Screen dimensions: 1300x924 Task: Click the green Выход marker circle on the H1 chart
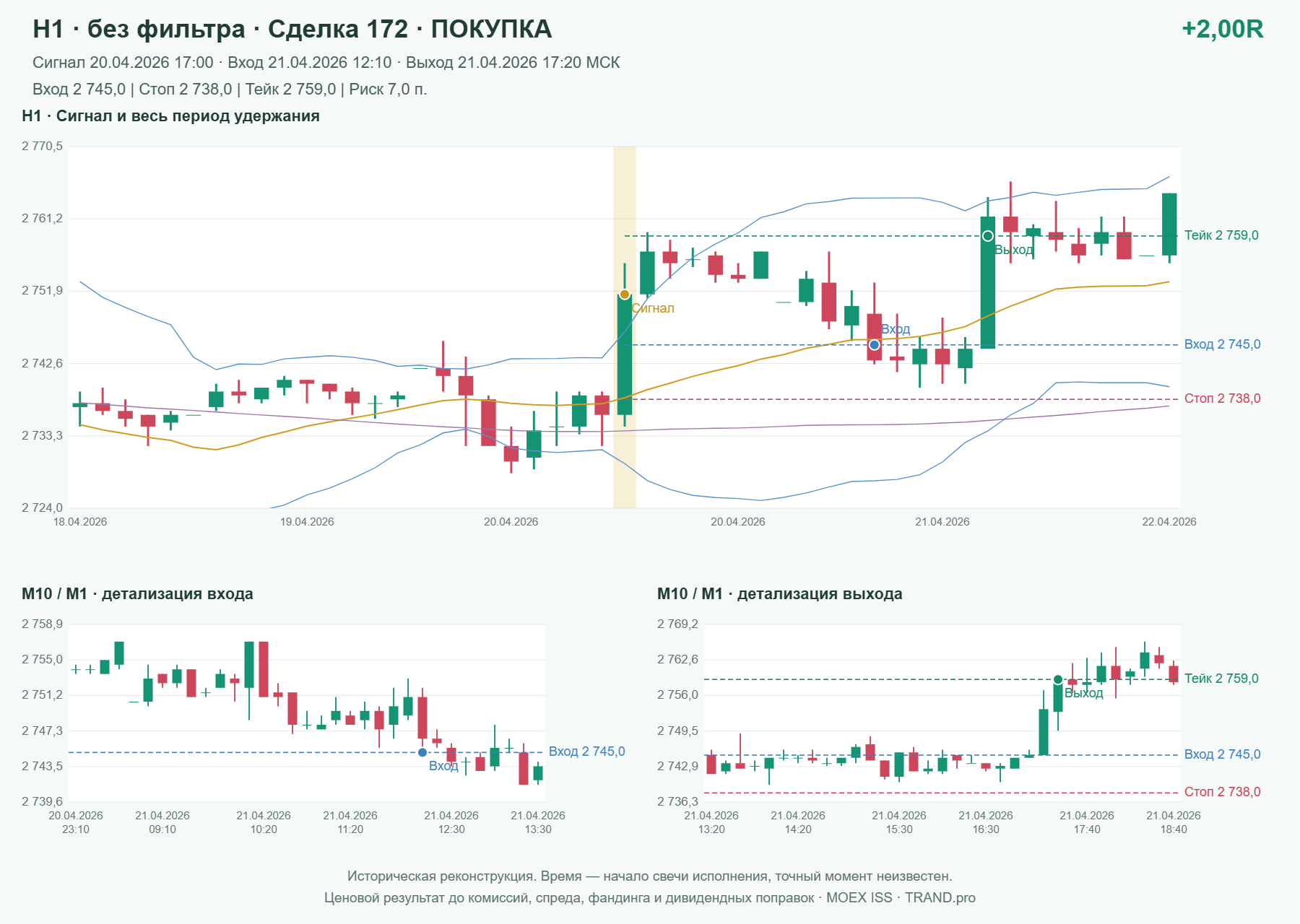[987, 236]
